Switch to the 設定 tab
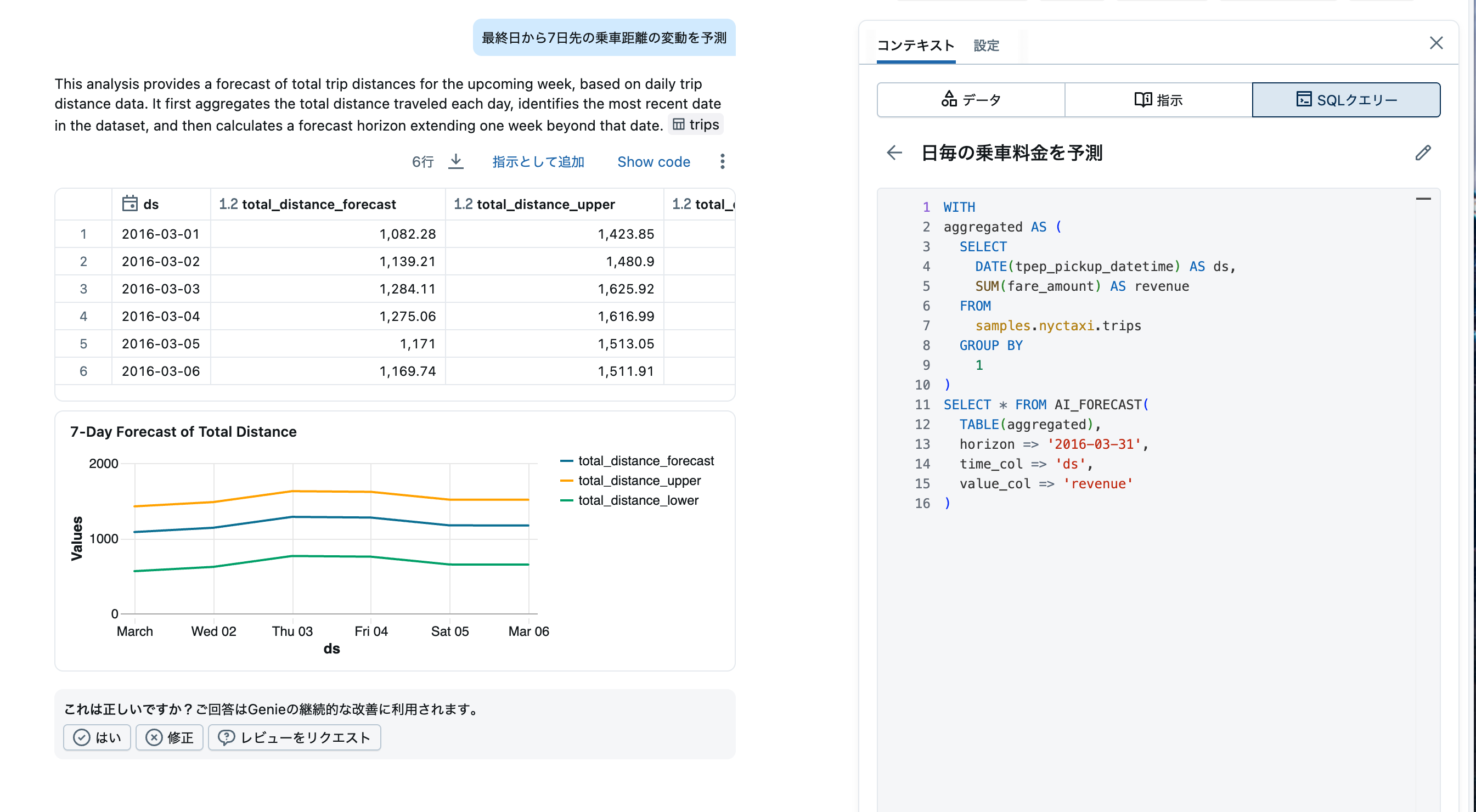The height and width of the screenshot is (812, 1476). tap(986, 46)
